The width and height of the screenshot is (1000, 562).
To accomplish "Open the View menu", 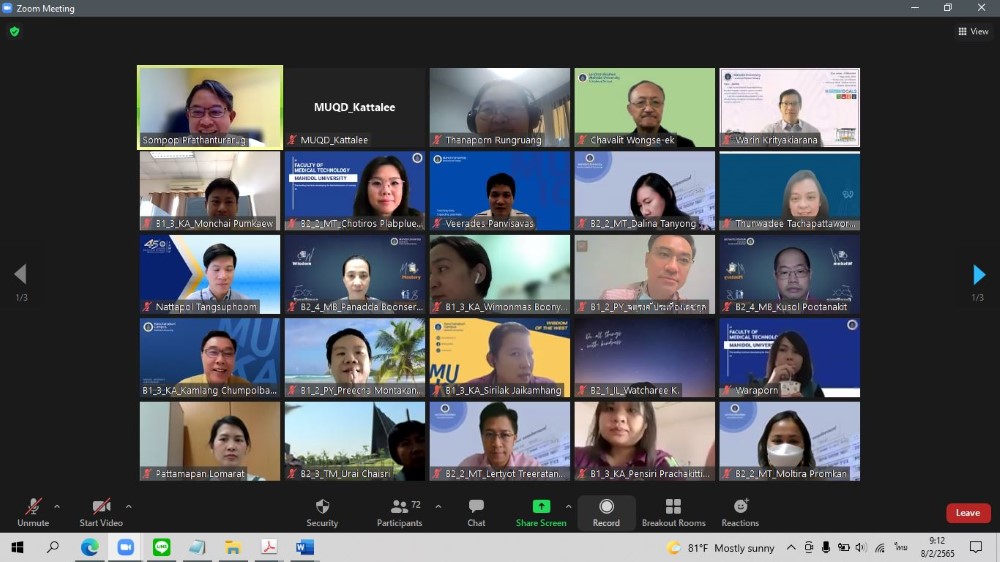I will coord(973,32).
